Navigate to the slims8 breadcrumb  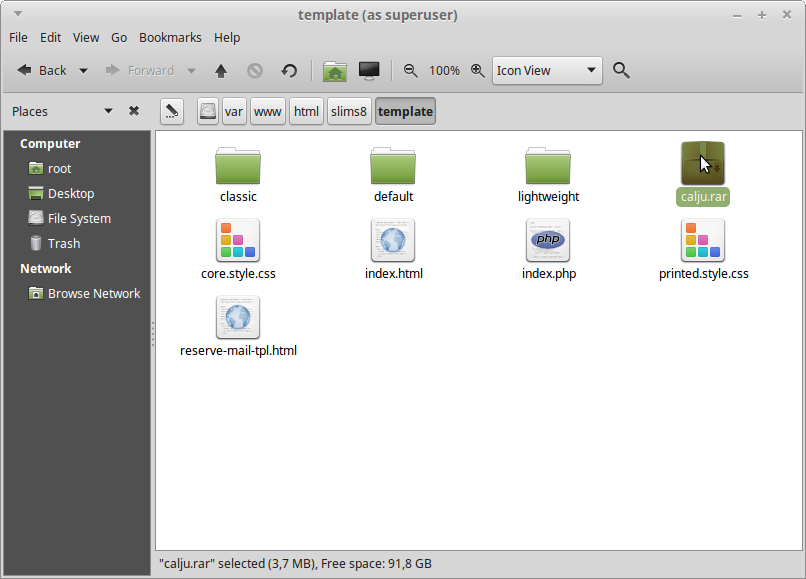[349, 111]
